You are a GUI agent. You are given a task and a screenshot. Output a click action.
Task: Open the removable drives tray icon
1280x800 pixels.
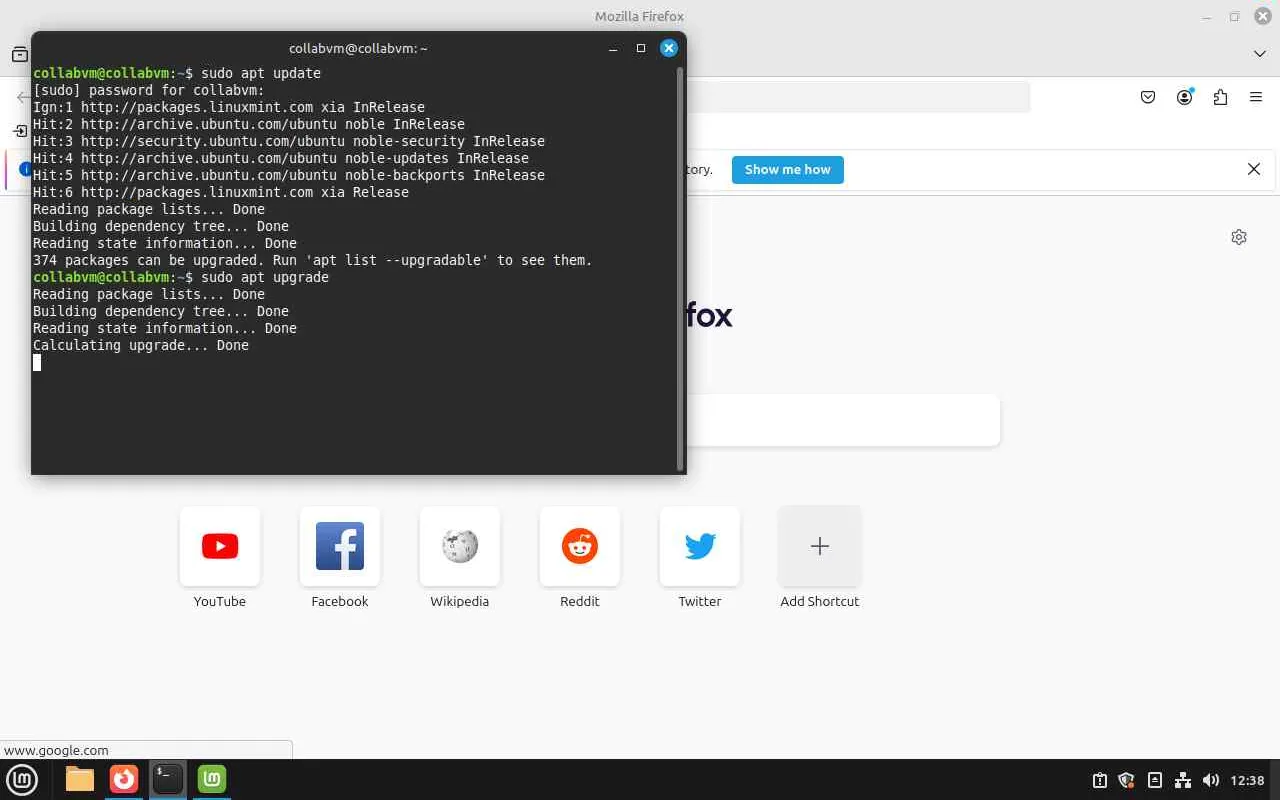point(1155,780)
